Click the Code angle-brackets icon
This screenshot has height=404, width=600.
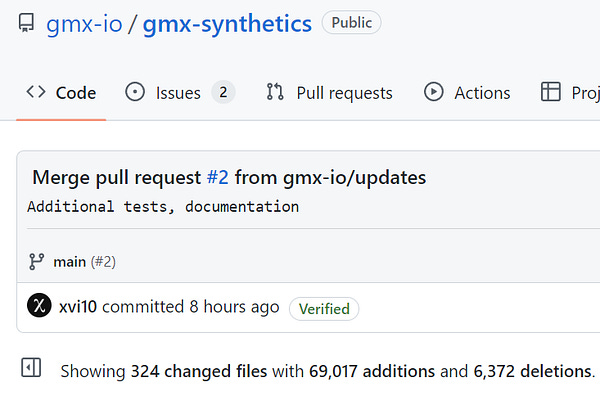click(36, 92)
